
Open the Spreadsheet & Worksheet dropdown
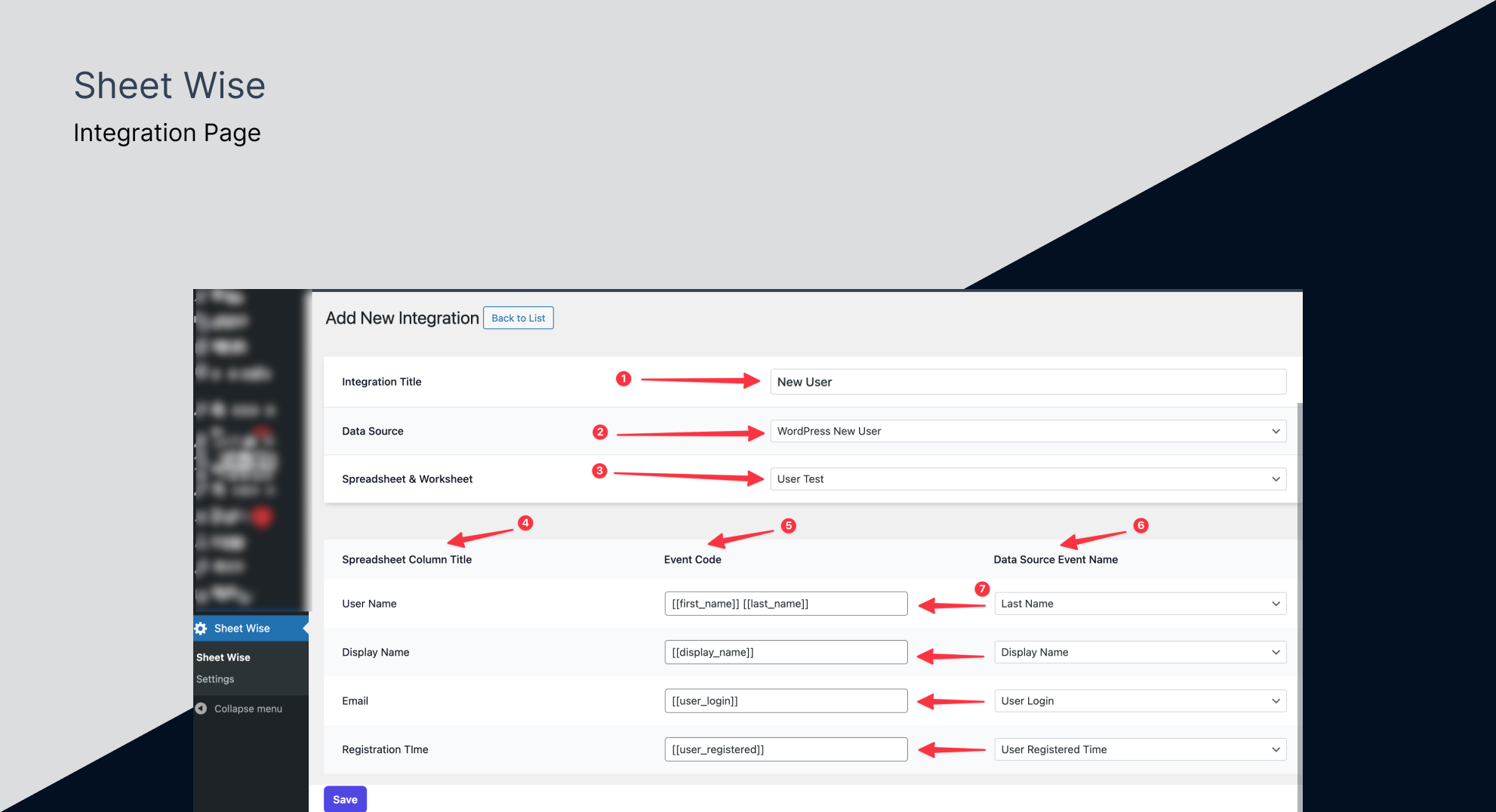(x=1028, y=479)
